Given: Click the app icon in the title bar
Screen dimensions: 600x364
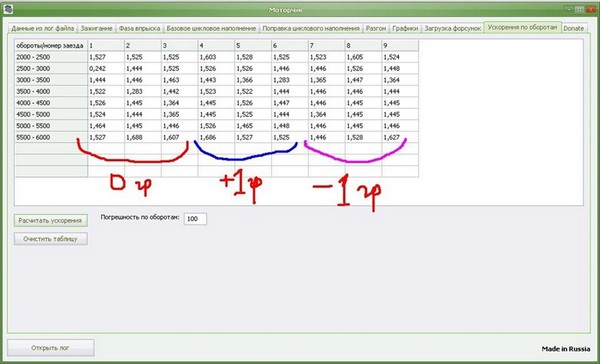Looking at the screenshot, I should [8, 9].
